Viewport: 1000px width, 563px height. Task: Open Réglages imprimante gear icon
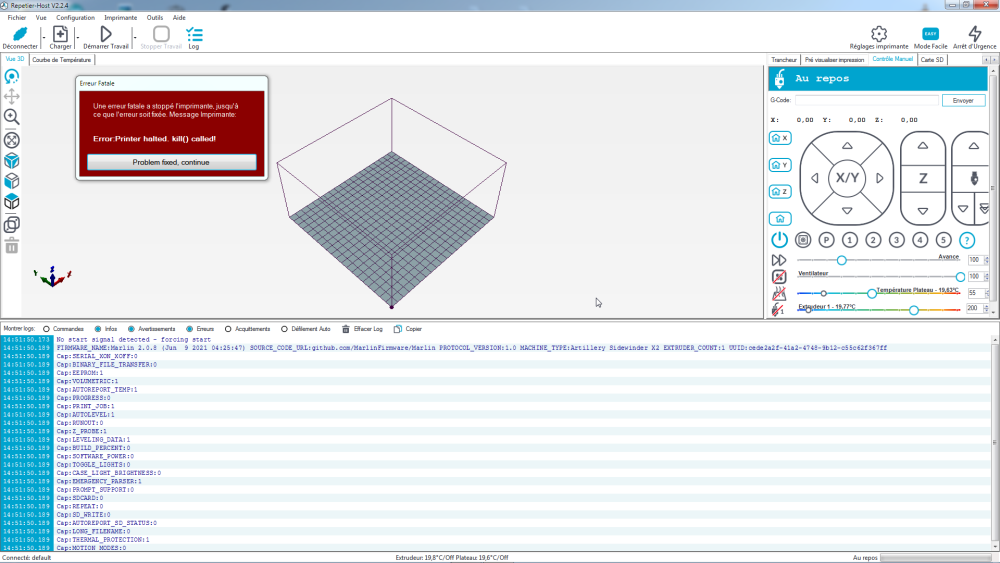point(879,34)
